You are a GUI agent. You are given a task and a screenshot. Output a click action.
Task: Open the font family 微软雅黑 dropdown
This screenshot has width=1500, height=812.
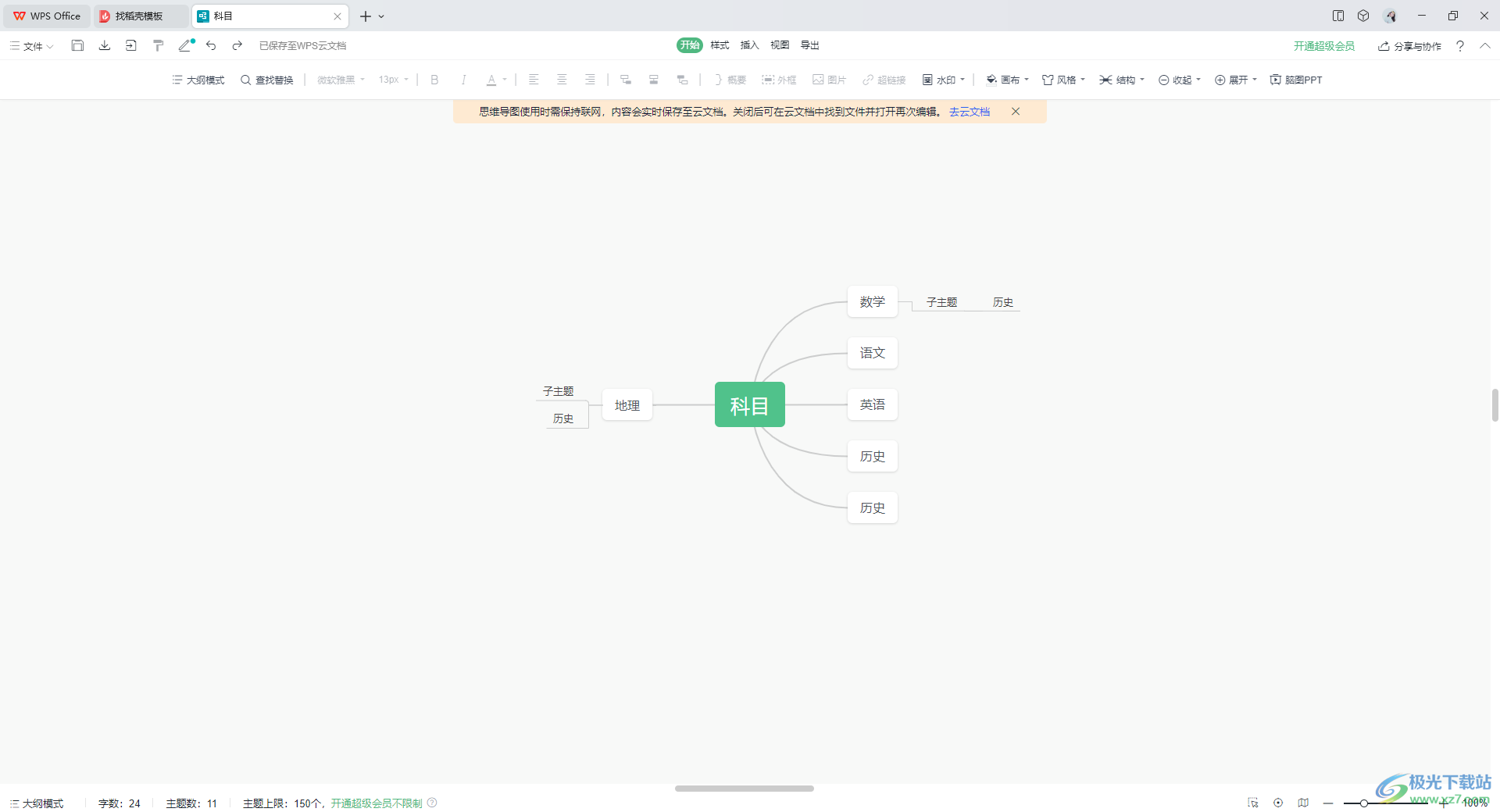(x=341, y=80)
